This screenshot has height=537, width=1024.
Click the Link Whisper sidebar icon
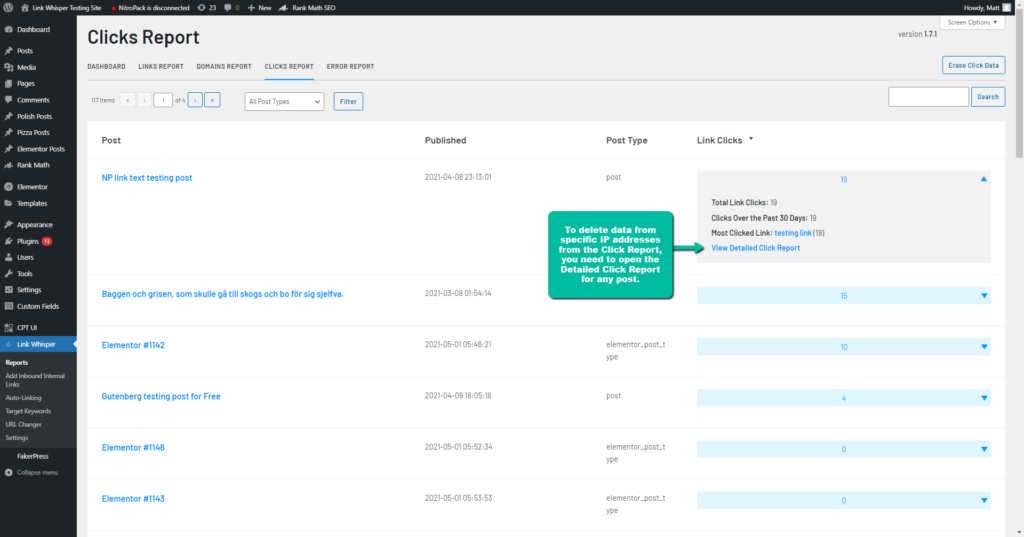coord(8,344)
